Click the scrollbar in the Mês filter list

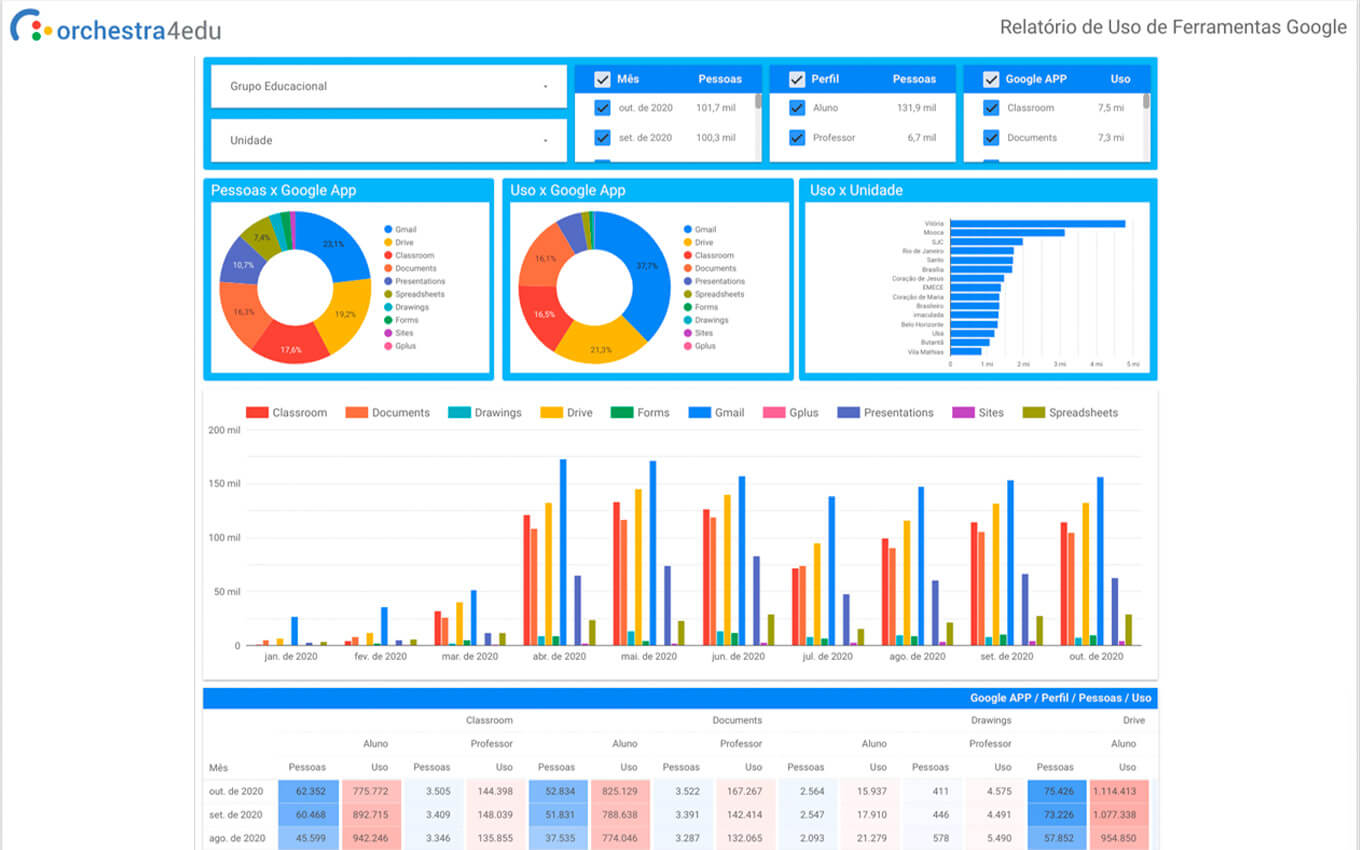(758, 101)
